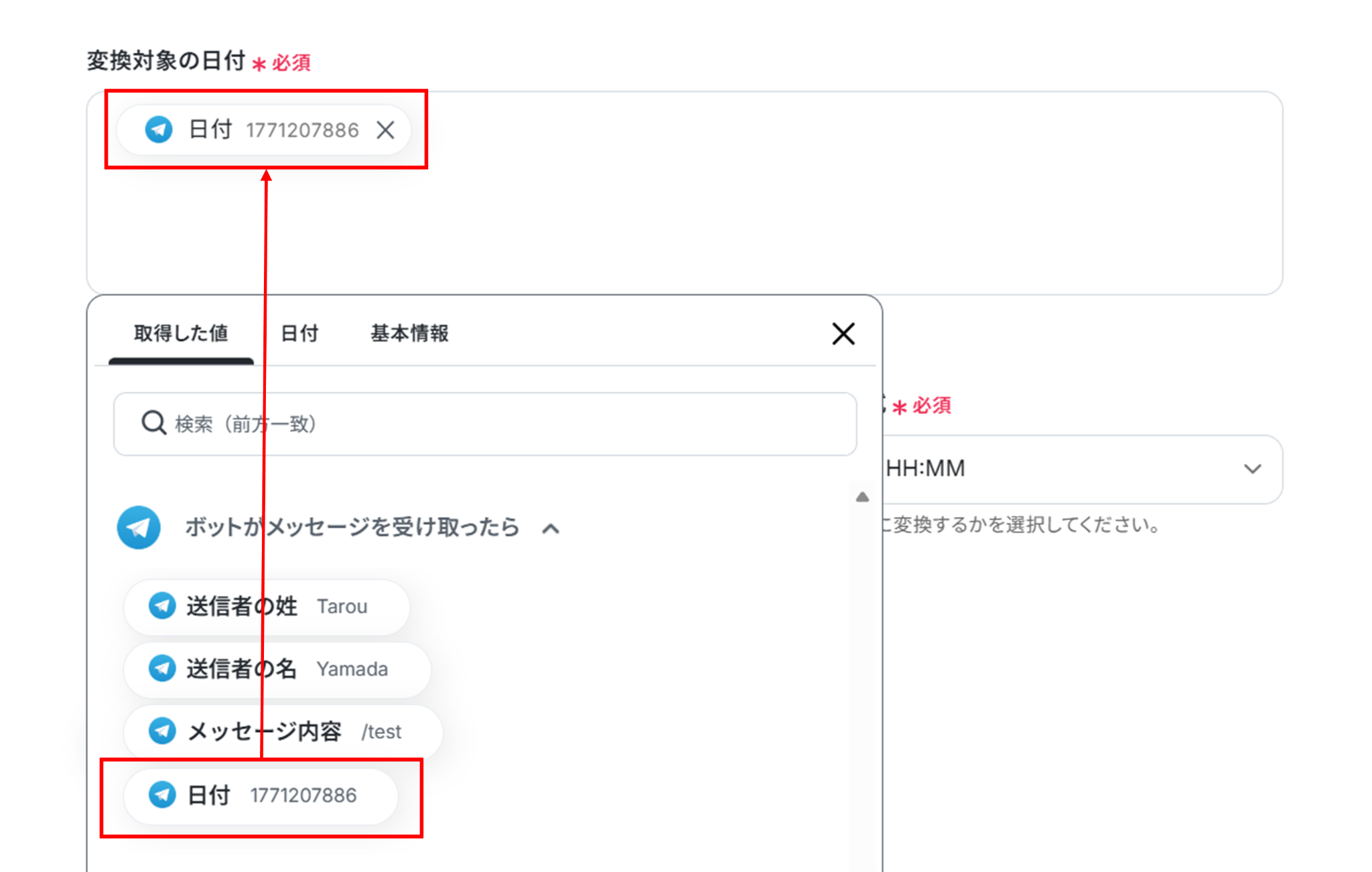Click the search magnifier icon
This screenshot has height=872, width=1372.
(153, 423)
